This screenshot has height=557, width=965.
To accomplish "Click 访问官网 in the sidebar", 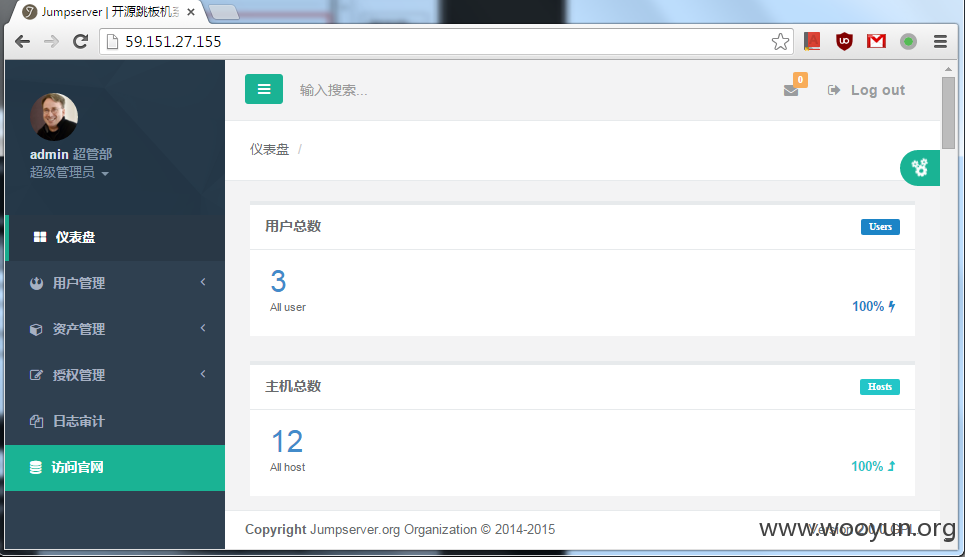I will click(x=115, y=468).
